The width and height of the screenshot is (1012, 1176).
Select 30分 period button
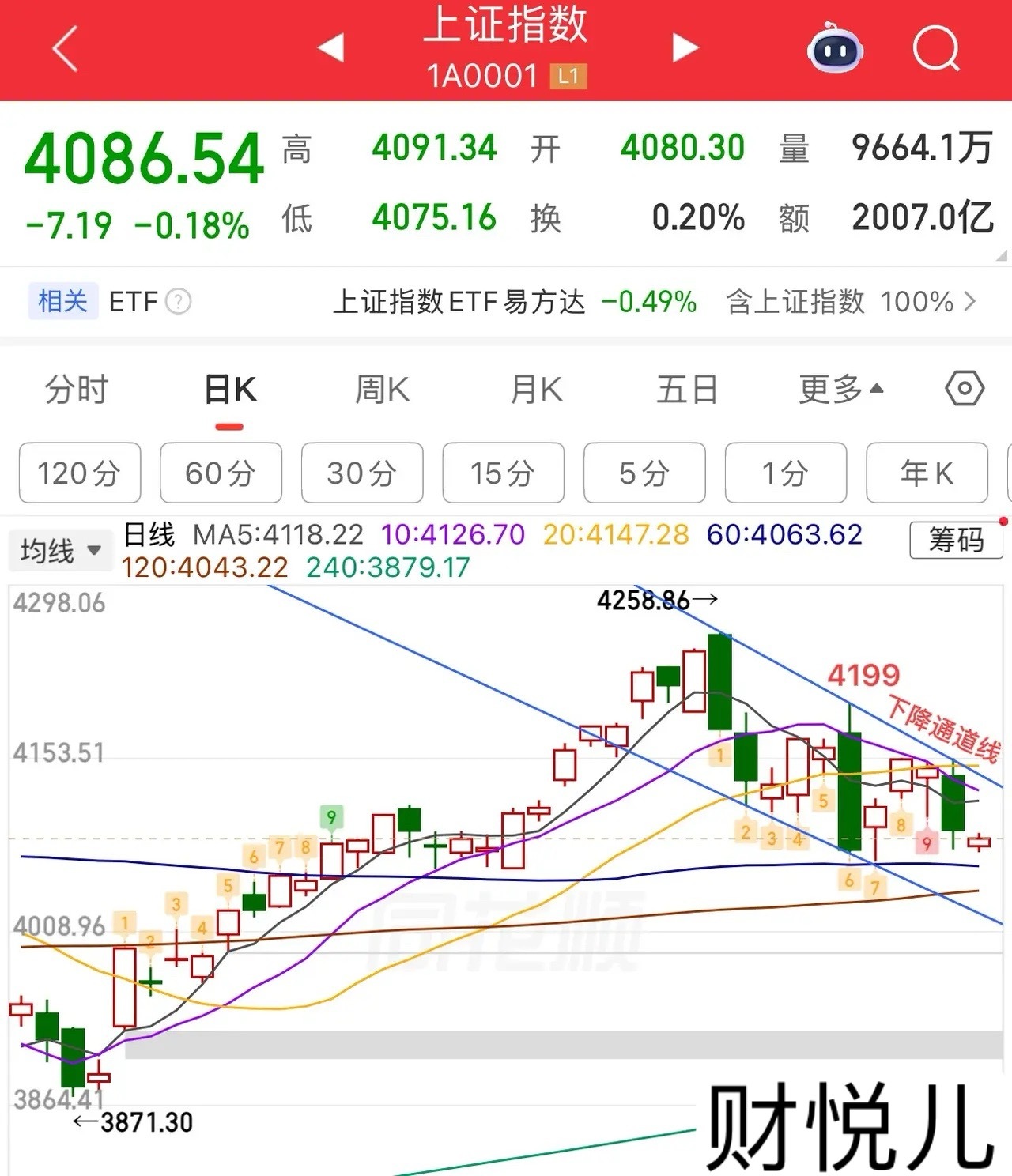(362, 473)
